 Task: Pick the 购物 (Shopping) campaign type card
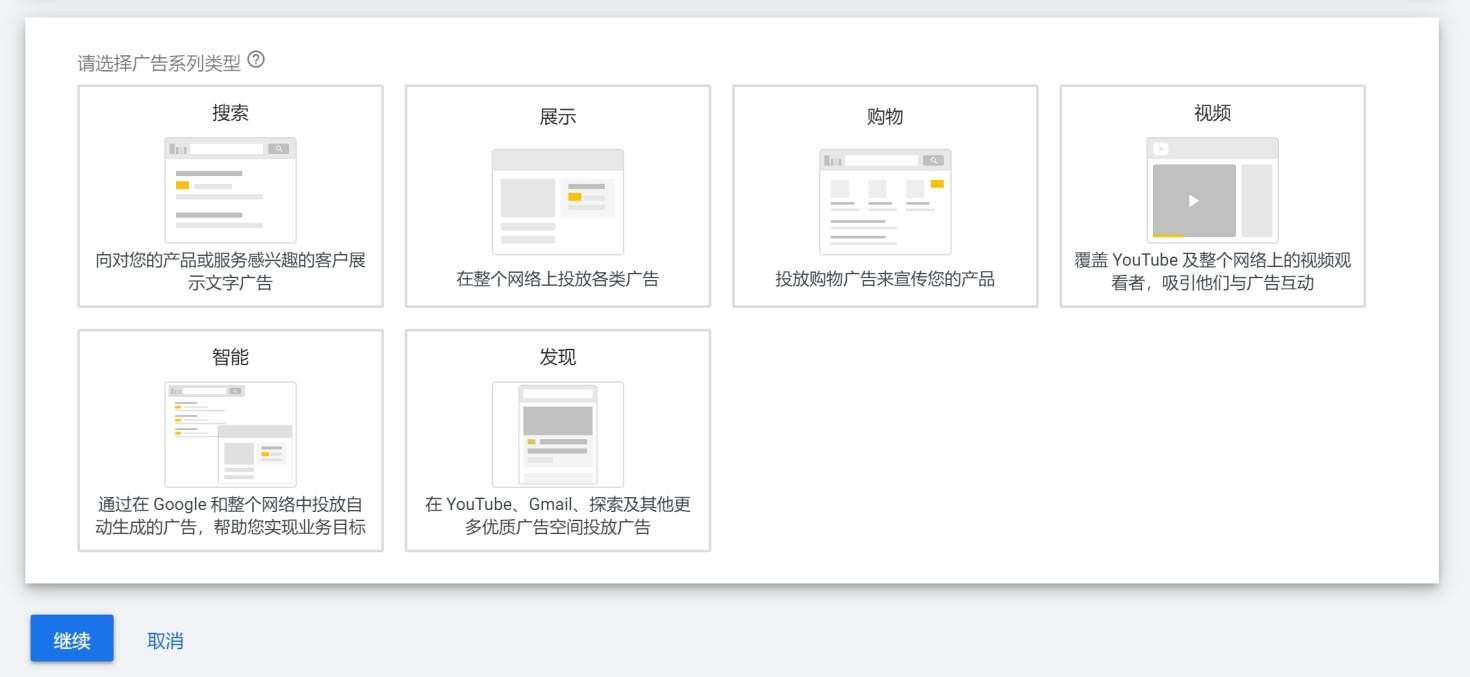(884, 195)
